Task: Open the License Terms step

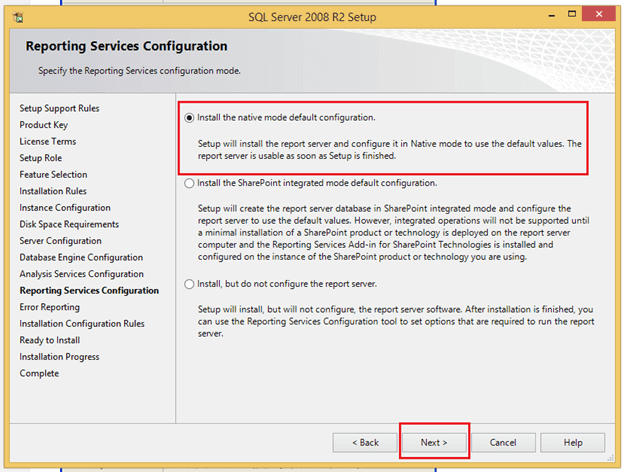Action: pyautogui.click(x=48, y=141)
